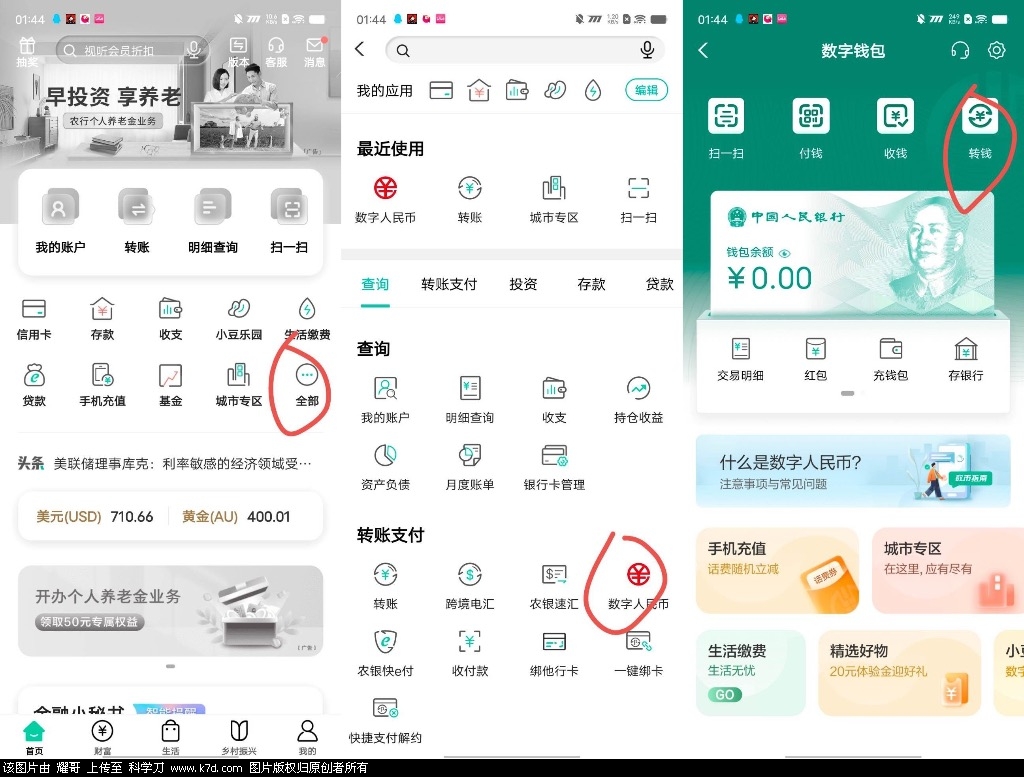
Task: Open the 什么是数字人民币? info banner
Action: click(x=853, y=471)
